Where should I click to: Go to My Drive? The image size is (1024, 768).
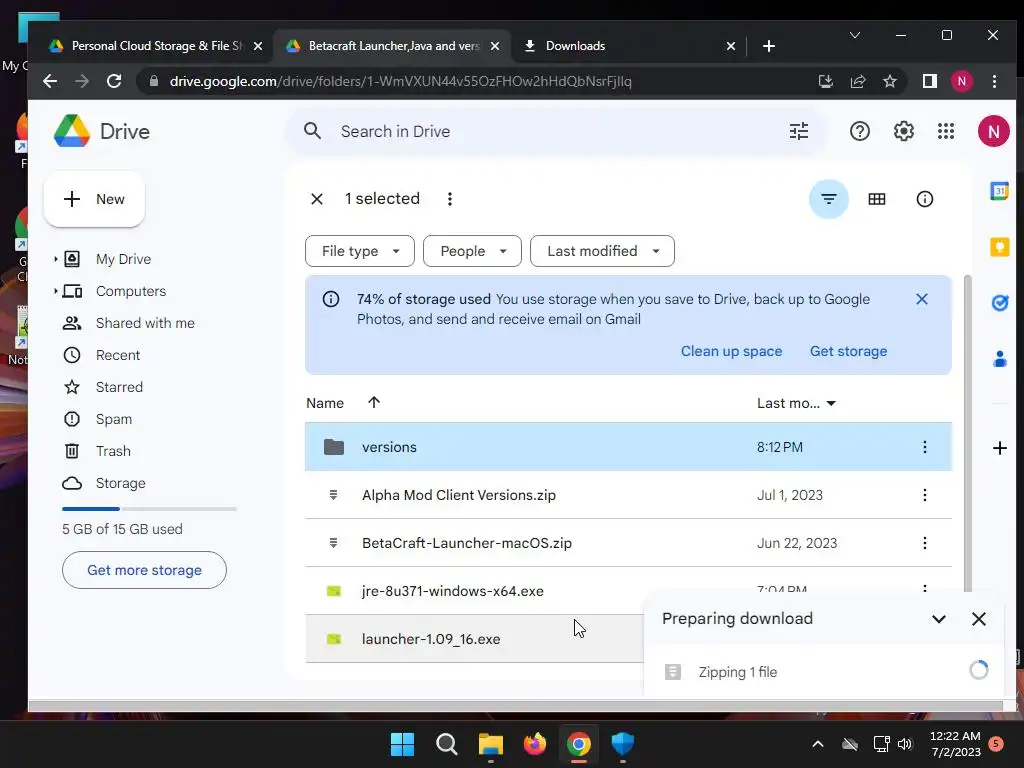pyautogui.click(x=123, y=259)
